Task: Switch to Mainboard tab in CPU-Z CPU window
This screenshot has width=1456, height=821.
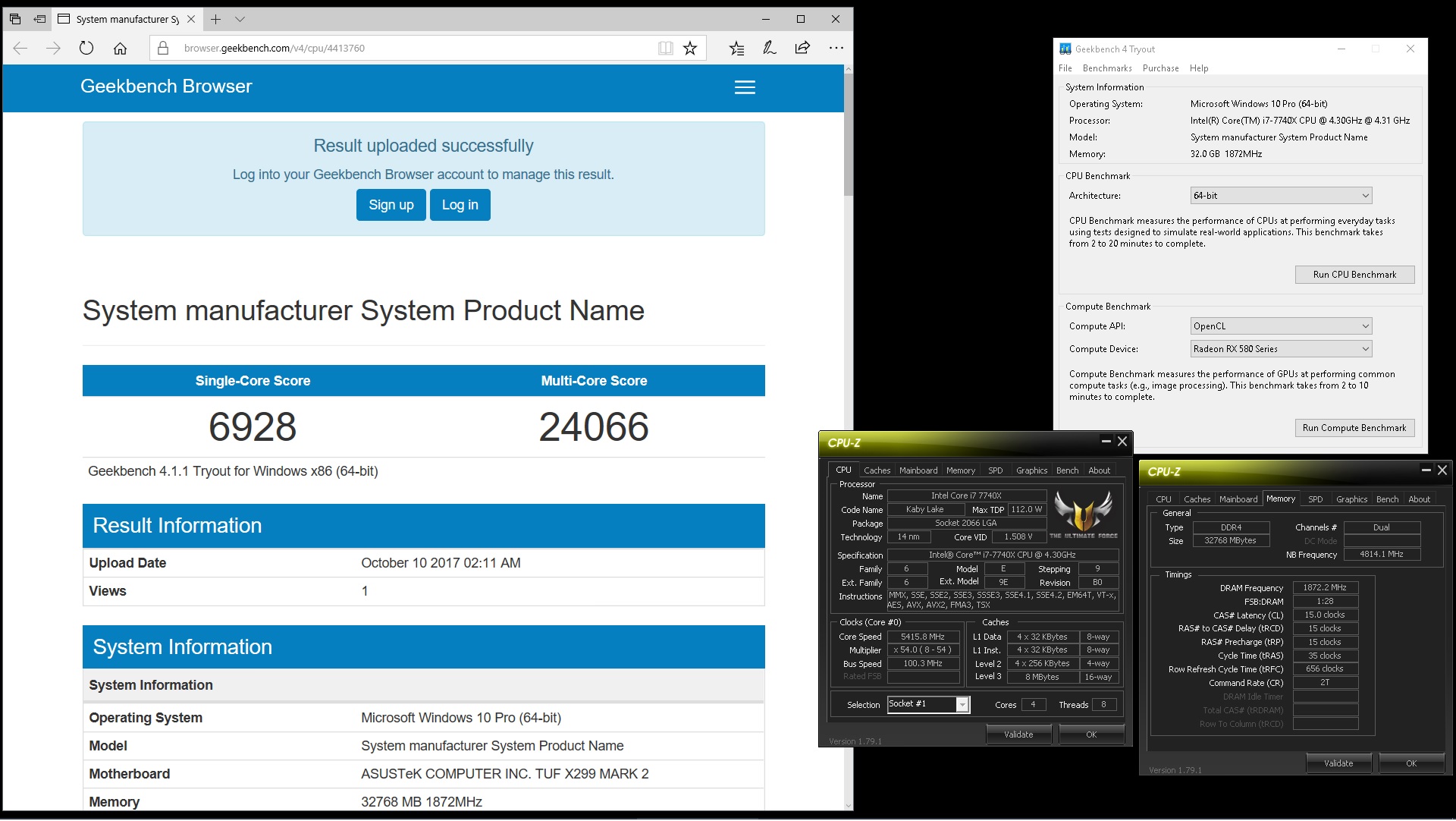Action: pos(918,470)
